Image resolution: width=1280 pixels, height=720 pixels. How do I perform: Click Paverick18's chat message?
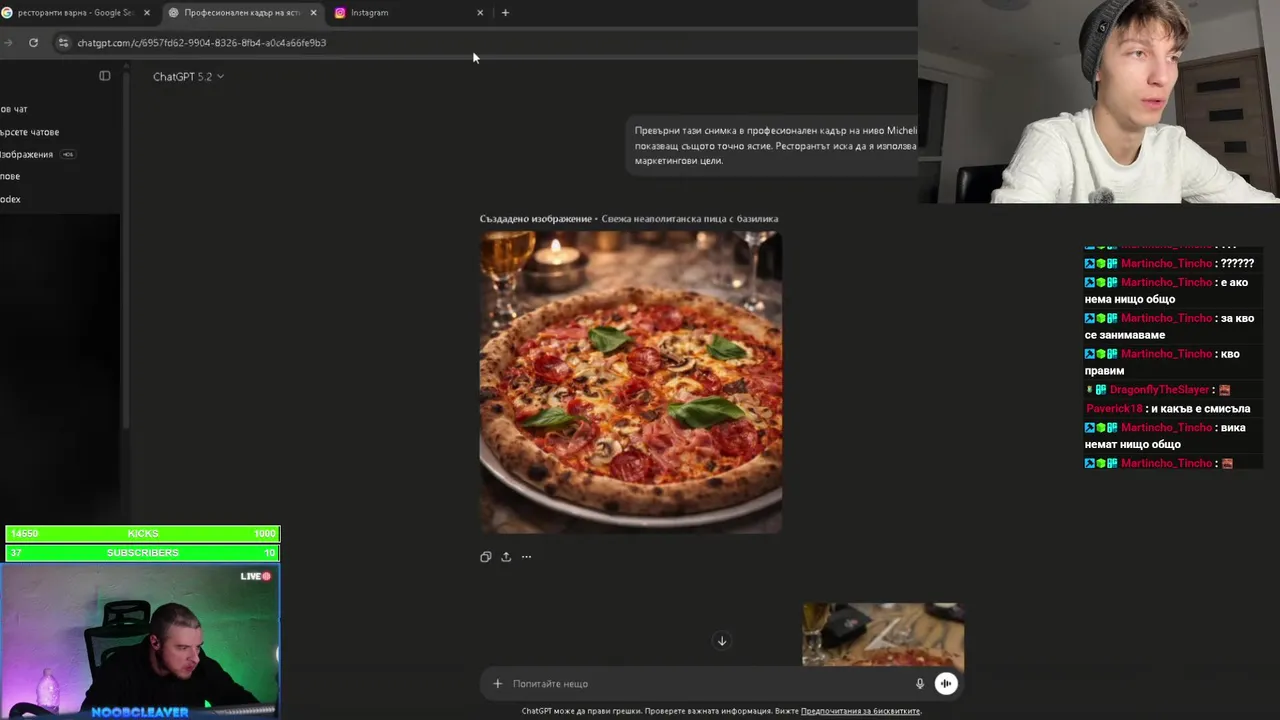[1168, 409]
